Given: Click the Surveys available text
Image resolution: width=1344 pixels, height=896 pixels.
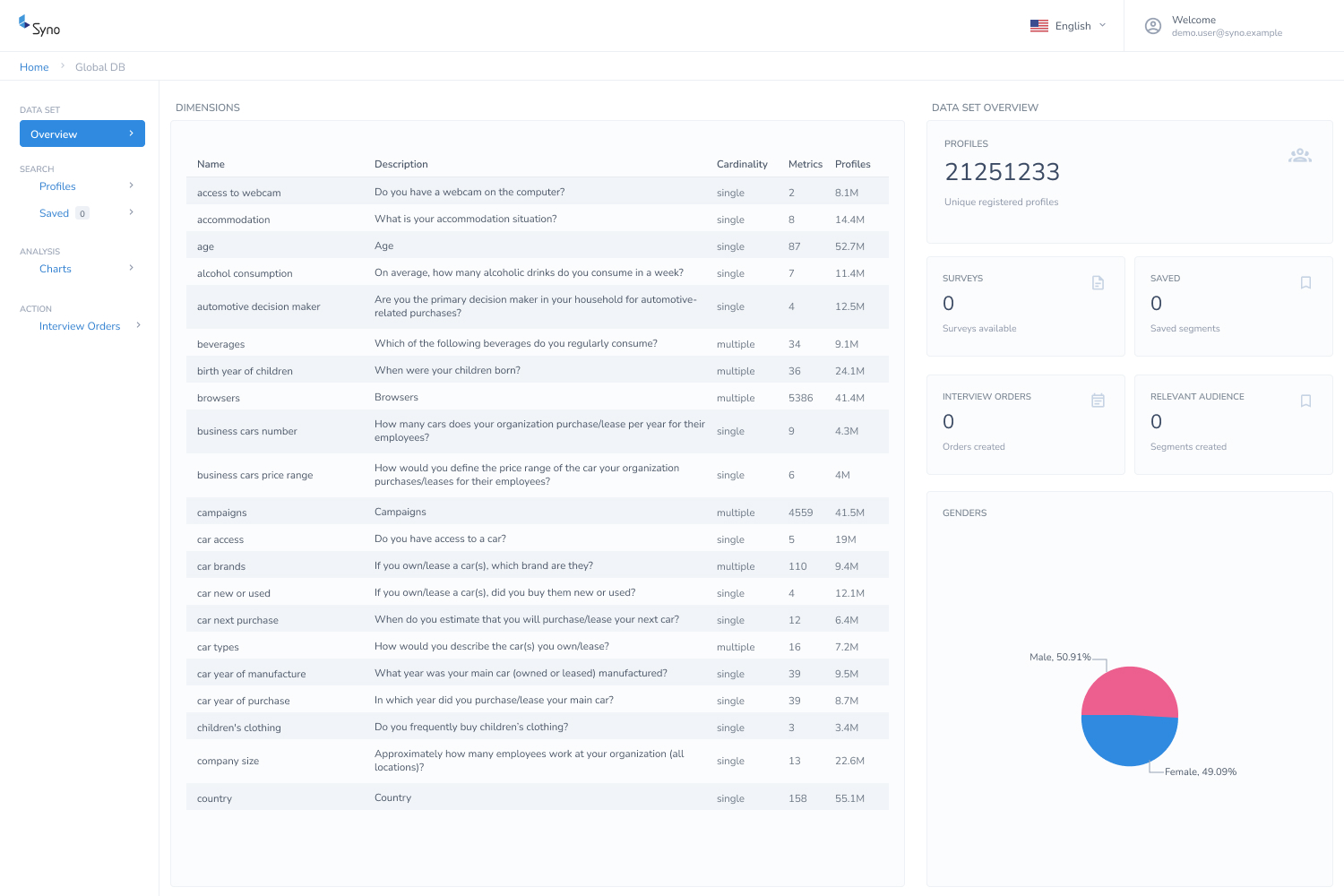Looking at the screenshot, I should 979,329.
